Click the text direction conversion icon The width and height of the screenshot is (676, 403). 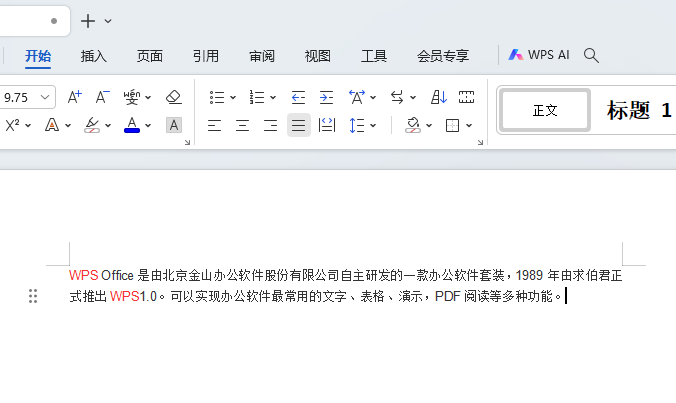(397, 97)
